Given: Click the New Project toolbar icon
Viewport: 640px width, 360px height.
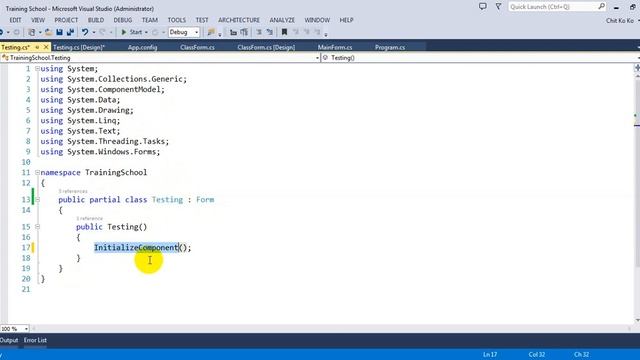Looking at the screenshot, I should (x=31, y=32).
